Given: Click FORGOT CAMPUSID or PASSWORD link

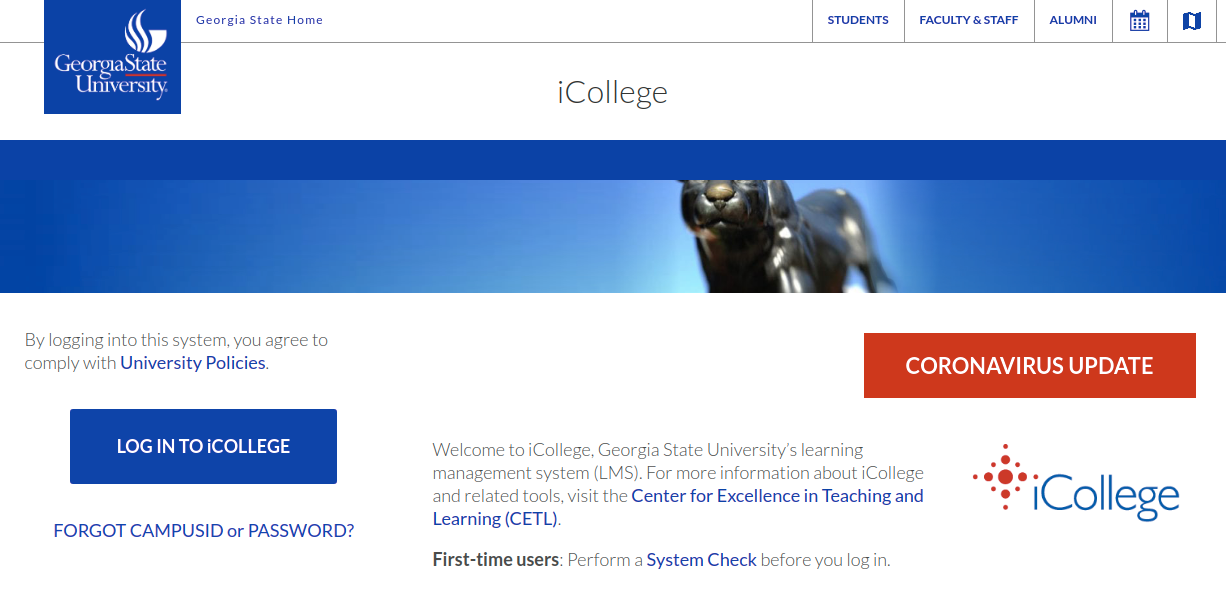Looking at the screenshot, I should [x=203, y=530].
